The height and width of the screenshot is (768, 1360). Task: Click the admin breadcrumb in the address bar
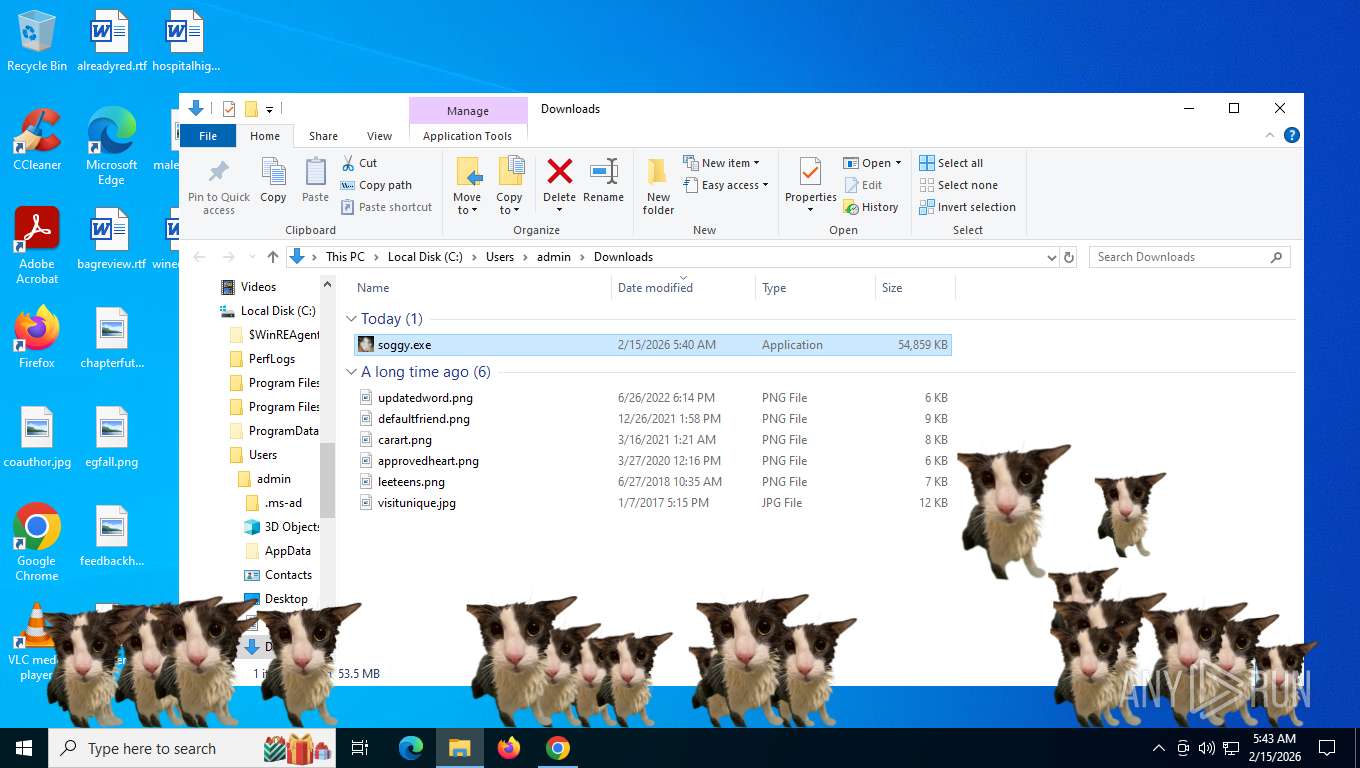pyautogui.click(x=554, y=257)
